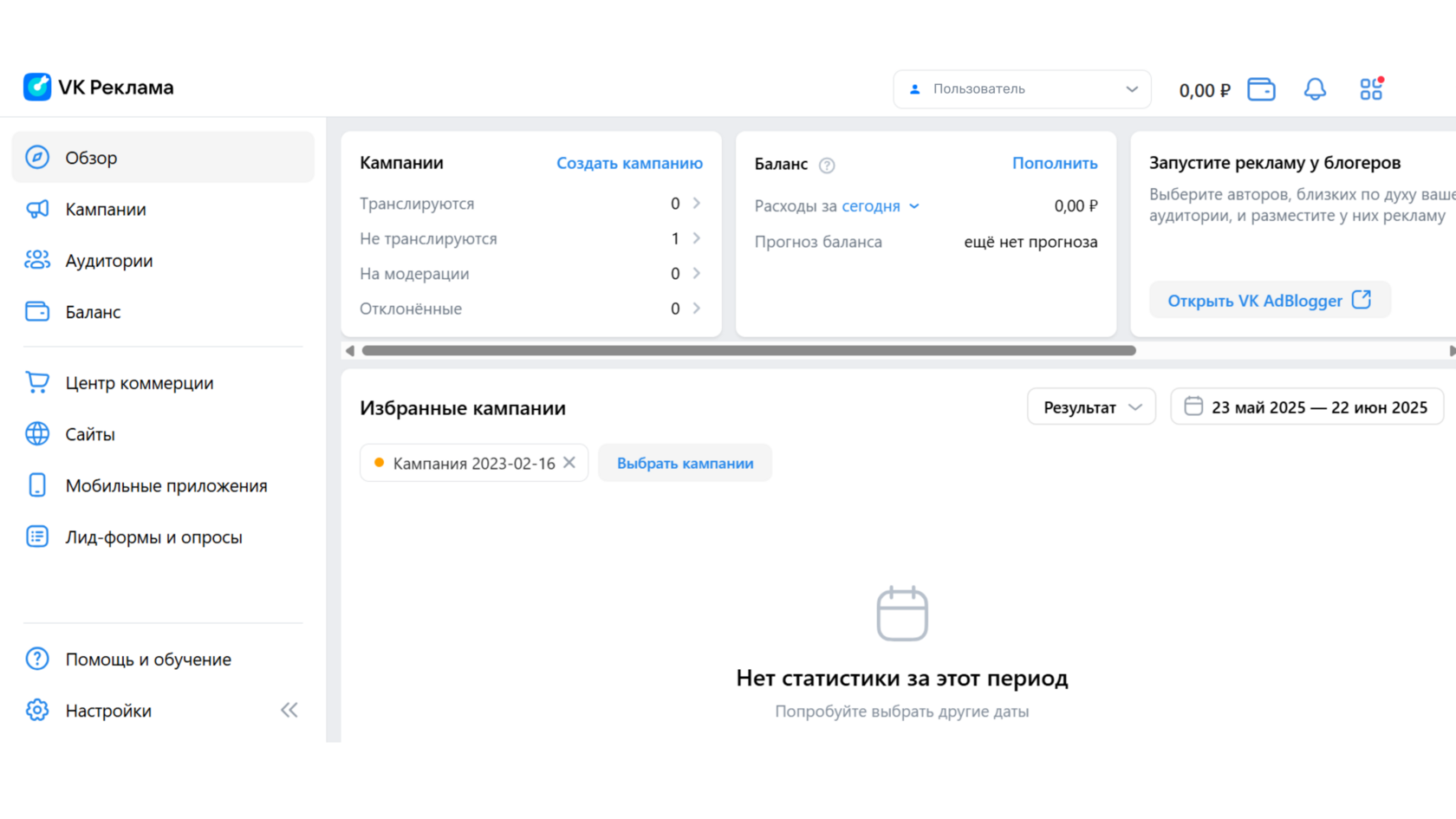Screen dimensions: 1456x819
Task: Open the VK services grid icon
Action: pos(1371,88)
